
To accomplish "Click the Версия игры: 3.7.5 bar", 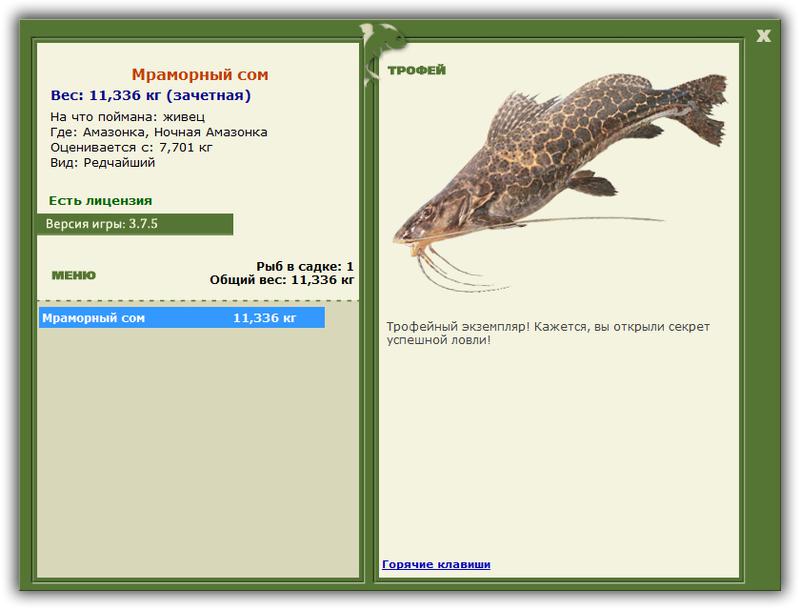I will click(135, 224).
